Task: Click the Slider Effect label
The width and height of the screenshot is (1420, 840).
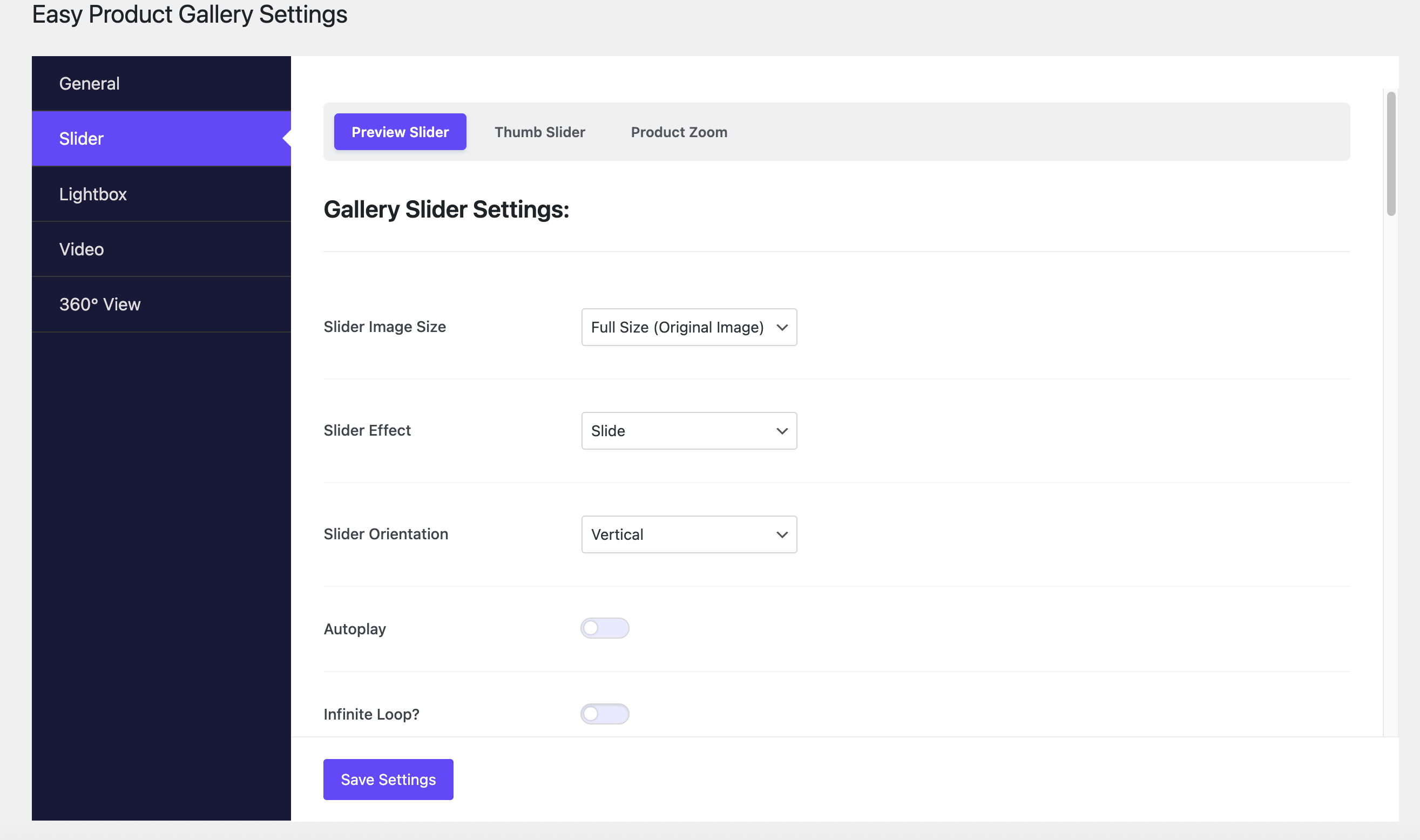Action: pyautogui.click(x=367, y=430)
